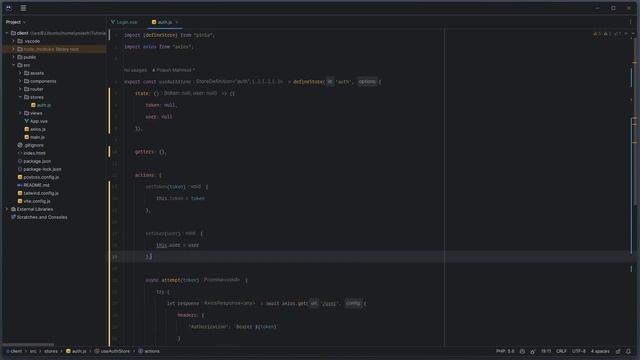Open the main hamburger menu

pos(23,8)
